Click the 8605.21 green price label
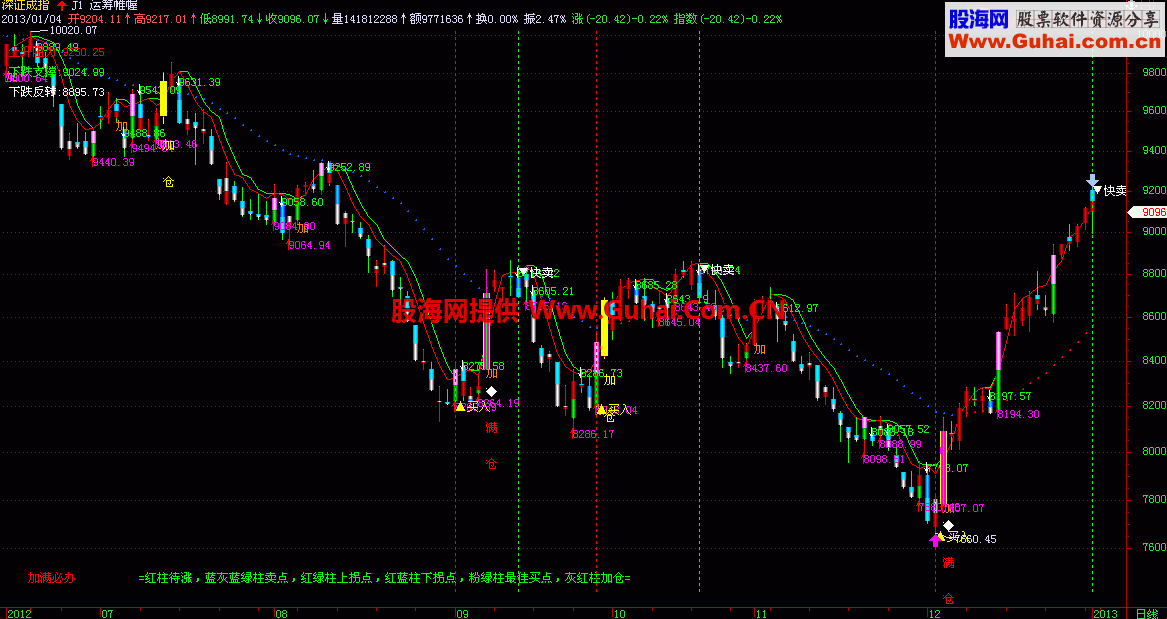Viewport: 1167px width, 619px height. coord(552,291)
